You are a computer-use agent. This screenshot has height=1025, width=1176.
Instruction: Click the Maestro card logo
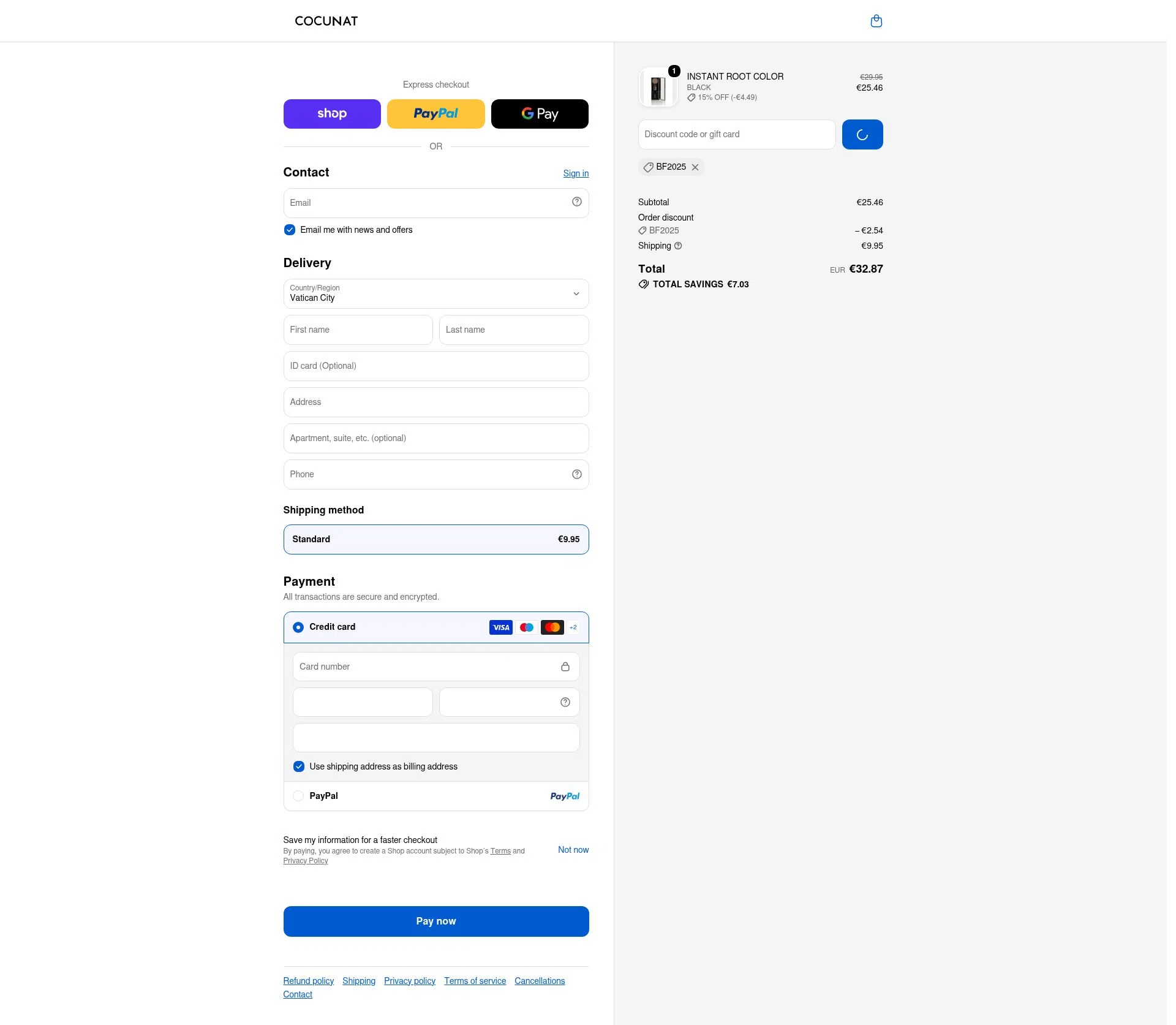click(x=527, y=627)
